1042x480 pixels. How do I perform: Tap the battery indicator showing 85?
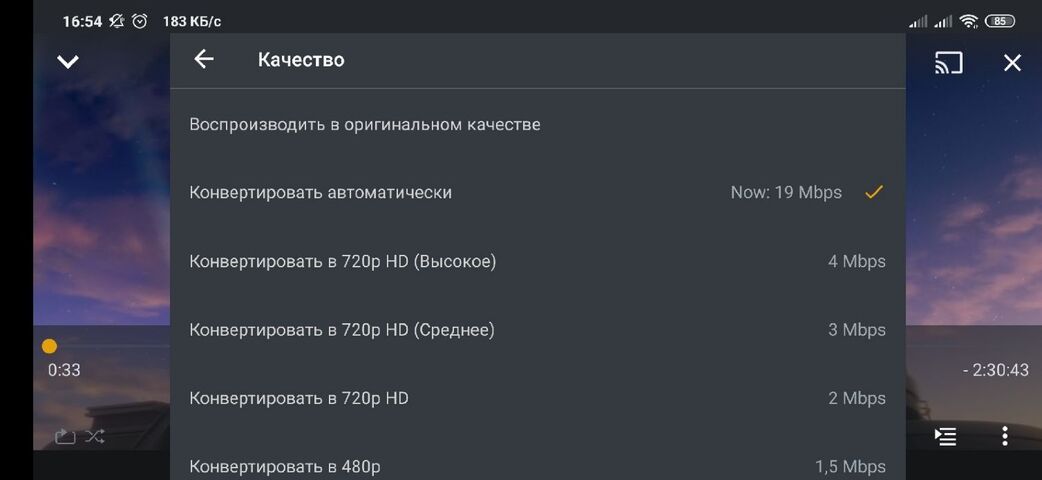(x=1000, y=21)
